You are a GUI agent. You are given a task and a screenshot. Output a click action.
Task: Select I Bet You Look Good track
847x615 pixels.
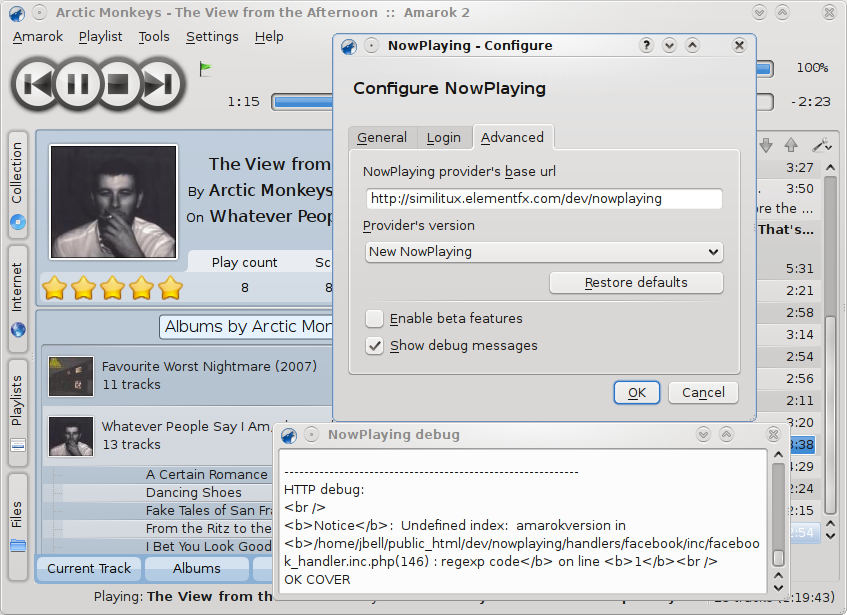tap(209, 546)
